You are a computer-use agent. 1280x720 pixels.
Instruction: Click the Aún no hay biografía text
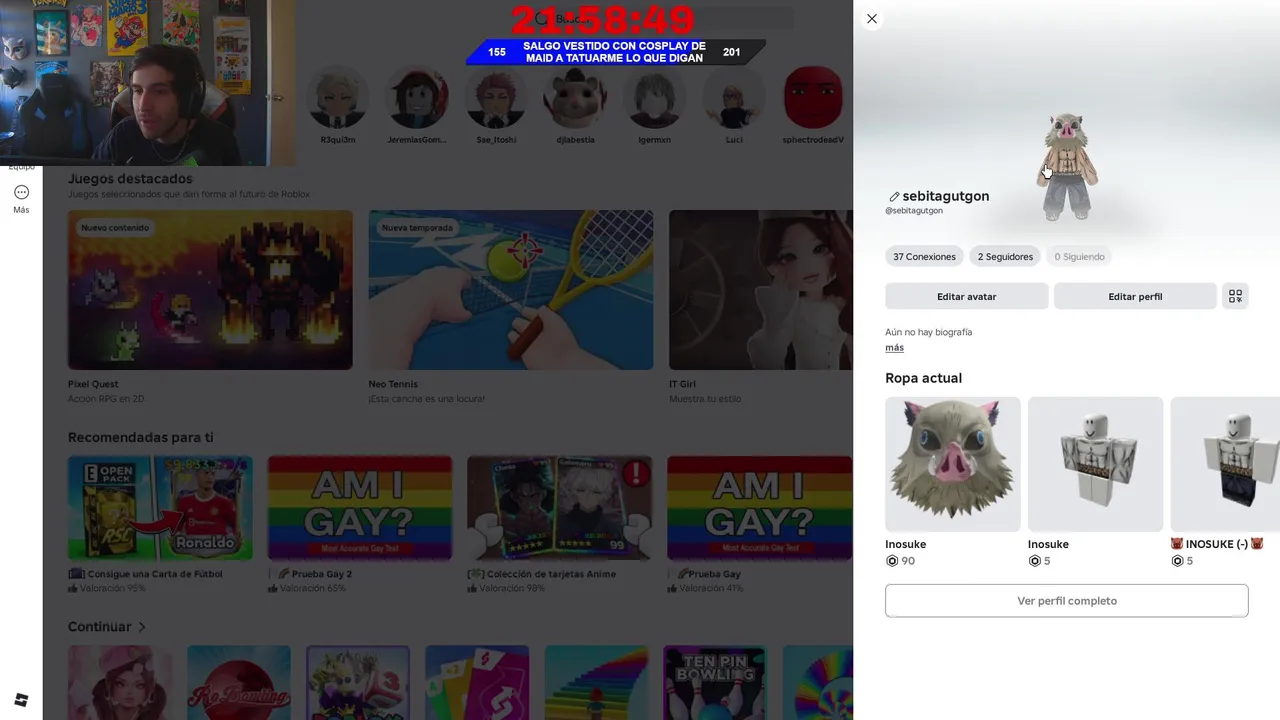pyautogui.click(x=928, y=332)
